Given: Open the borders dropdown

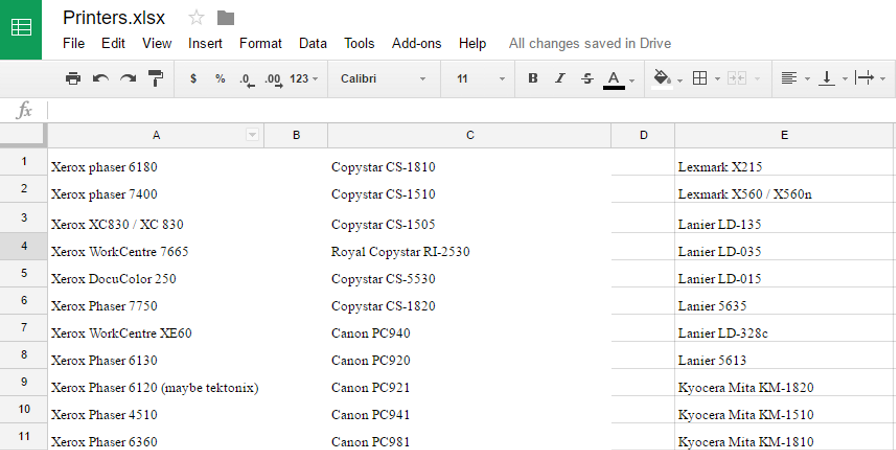Looking at the screenshot, I should [x=705, y=78].
